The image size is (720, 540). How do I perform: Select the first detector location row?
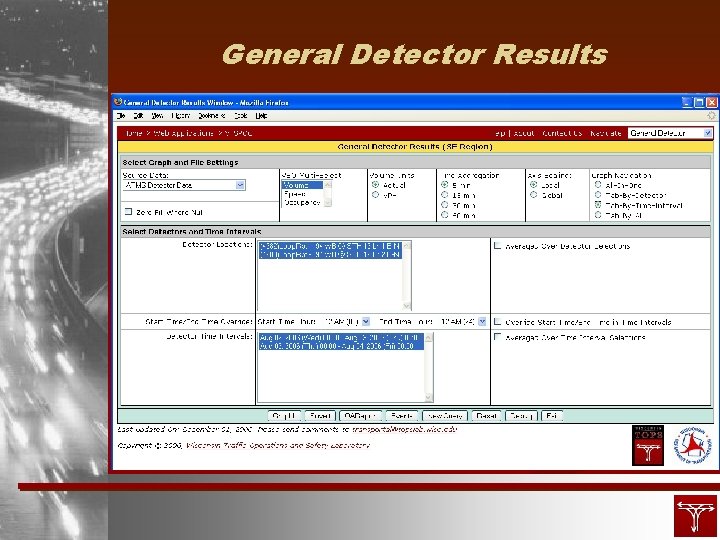coord(330,246)
